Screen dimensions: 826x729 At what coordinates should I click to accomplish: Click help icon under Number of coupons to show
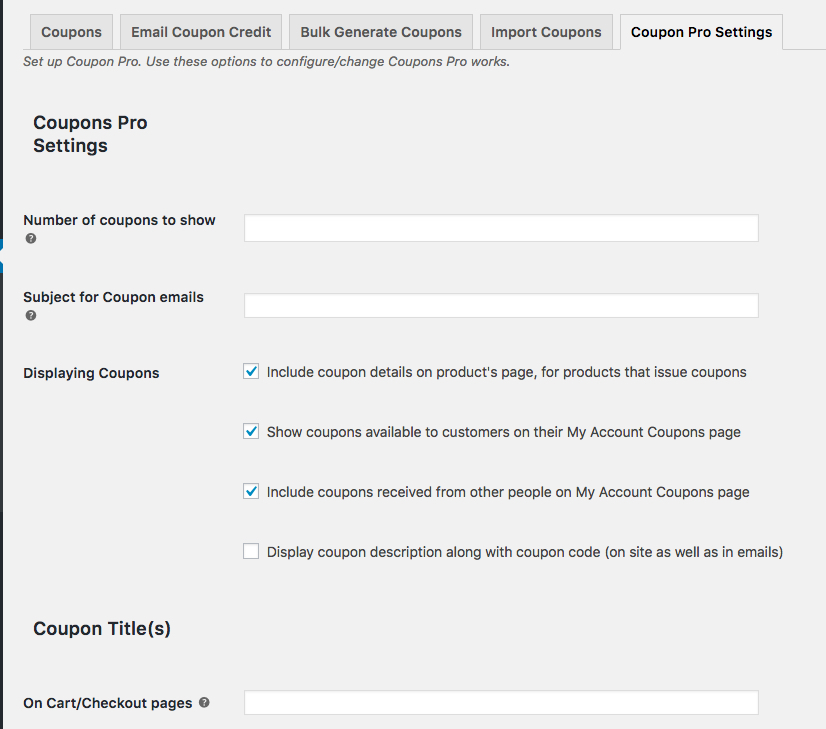(x=31, y=239)
